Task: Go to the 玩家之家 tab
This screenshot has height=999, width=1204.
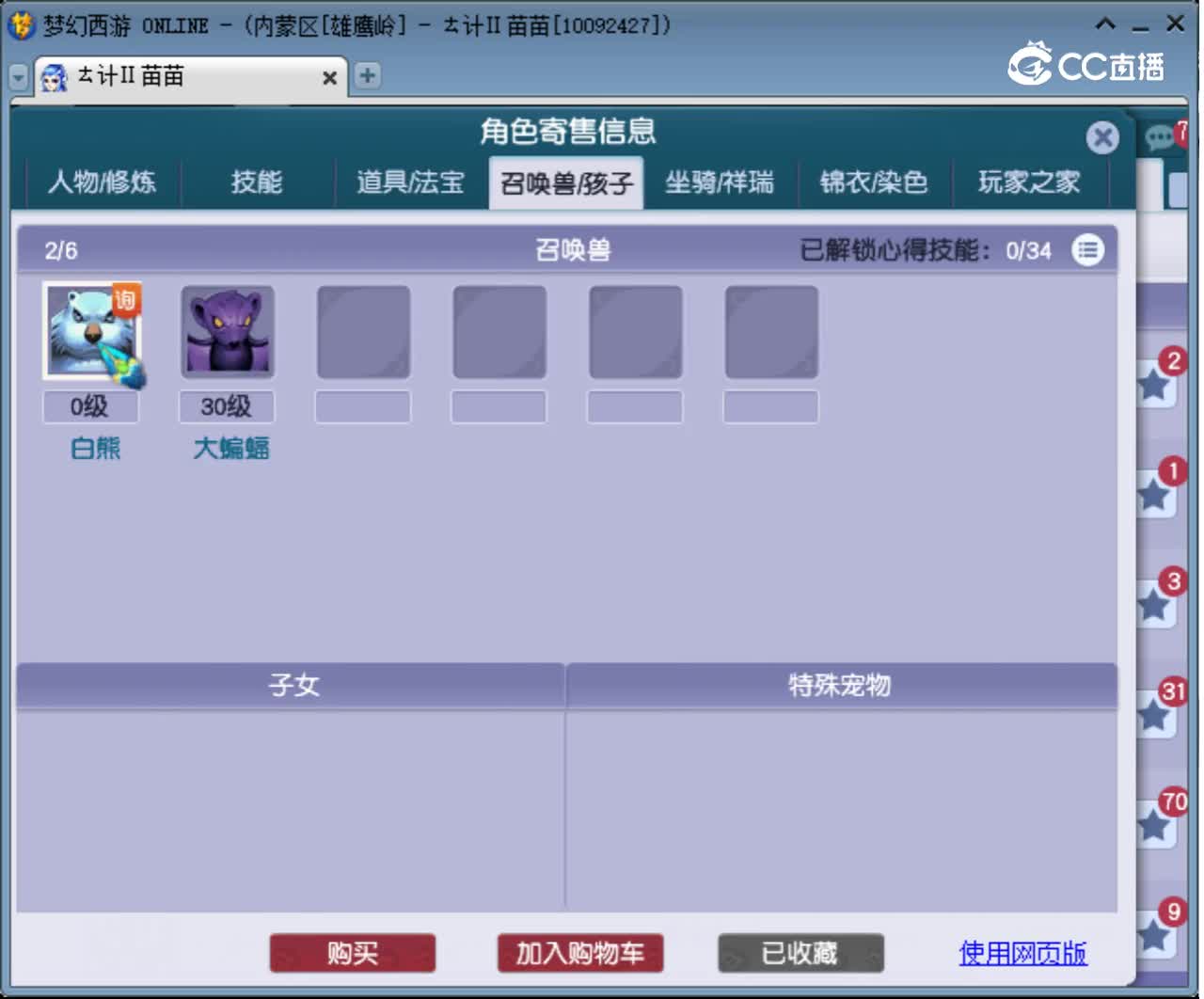Action: 1029,182
